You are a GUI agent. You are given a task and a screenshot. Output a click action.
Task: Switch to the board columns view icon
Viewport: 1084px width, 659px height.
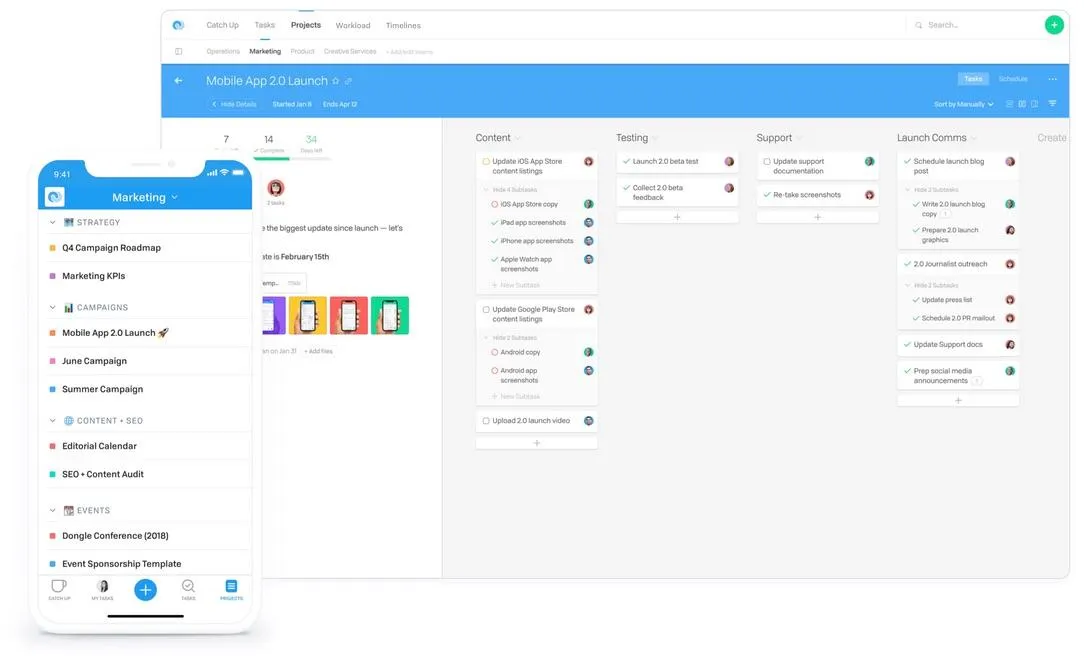click(x=1022, y=104)
